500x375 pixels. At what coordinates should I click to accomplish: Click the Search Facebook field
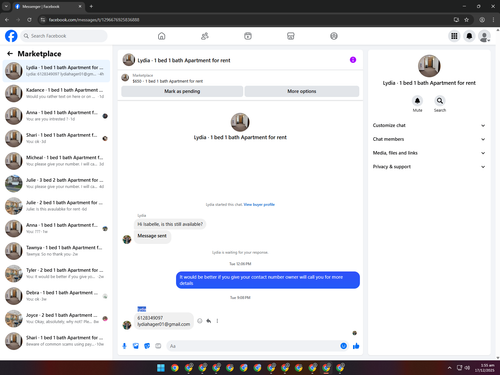(x=64, y=36)
